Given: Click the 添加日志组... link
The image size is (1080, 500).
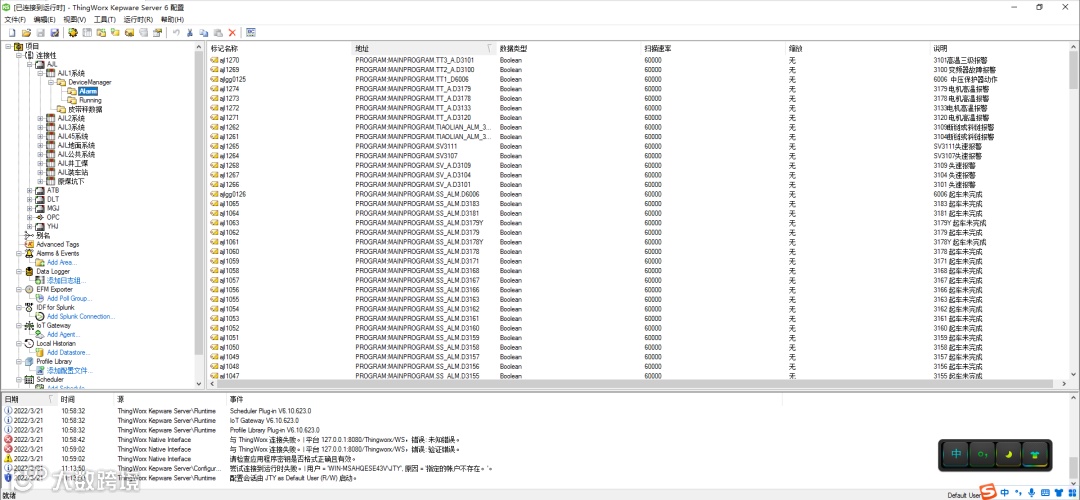Looking at the screenshot, I should point(65,280).
